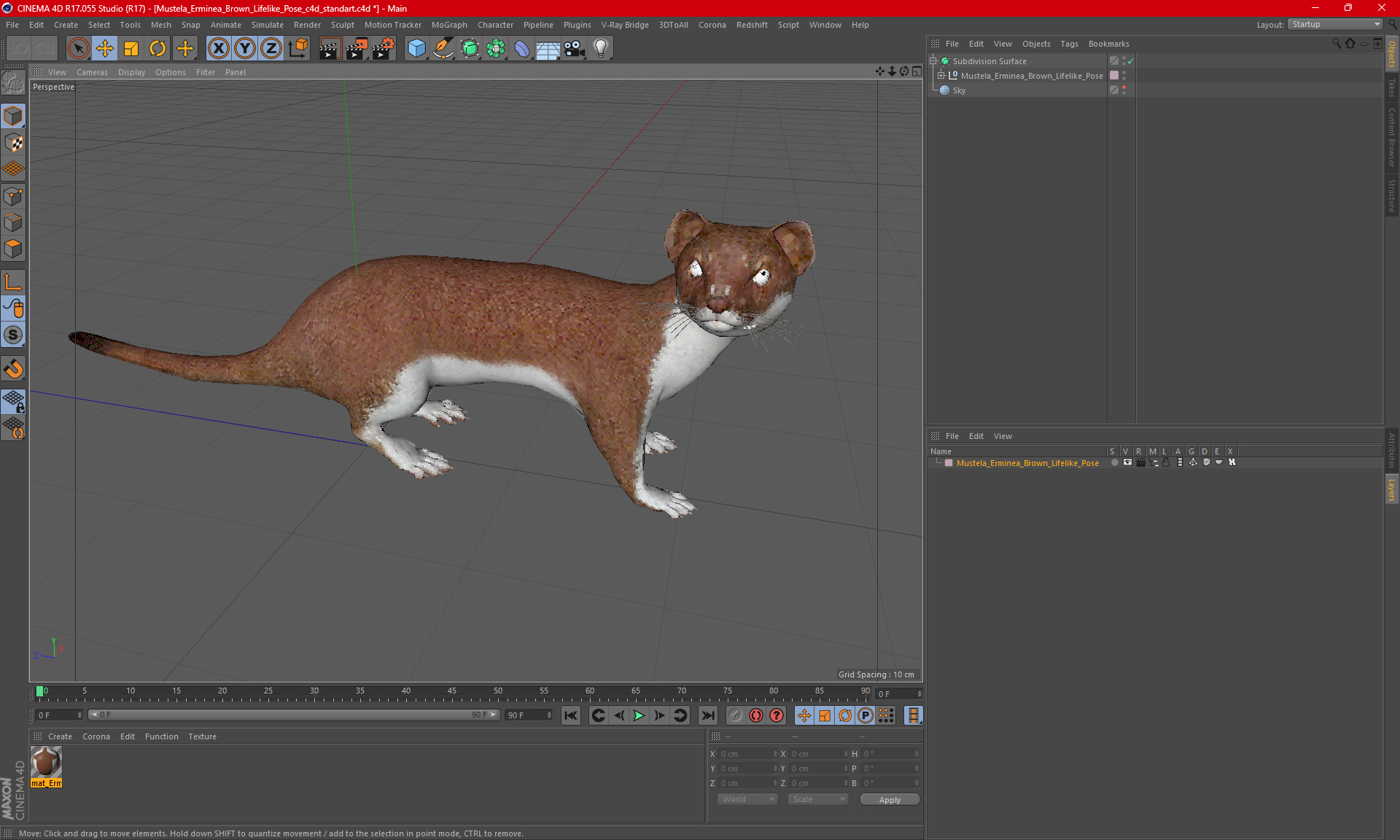Viewport: 1400px width, 840px height.
Task: Open the World coordinate dropdown
Action: (747, 799)
